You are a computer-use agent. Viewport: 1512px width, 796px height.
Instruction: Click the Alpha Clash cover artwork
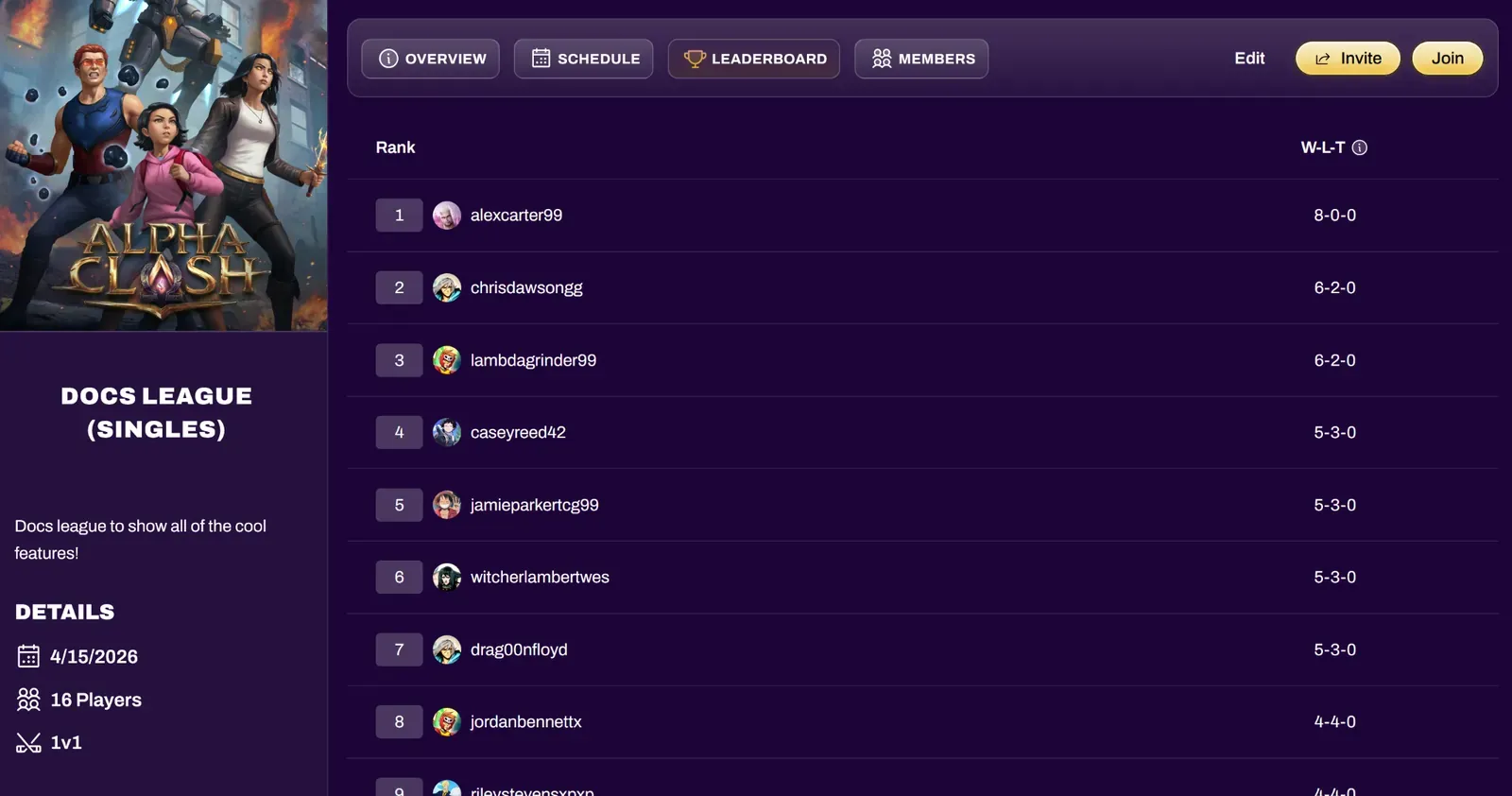(x=163, y=165)
